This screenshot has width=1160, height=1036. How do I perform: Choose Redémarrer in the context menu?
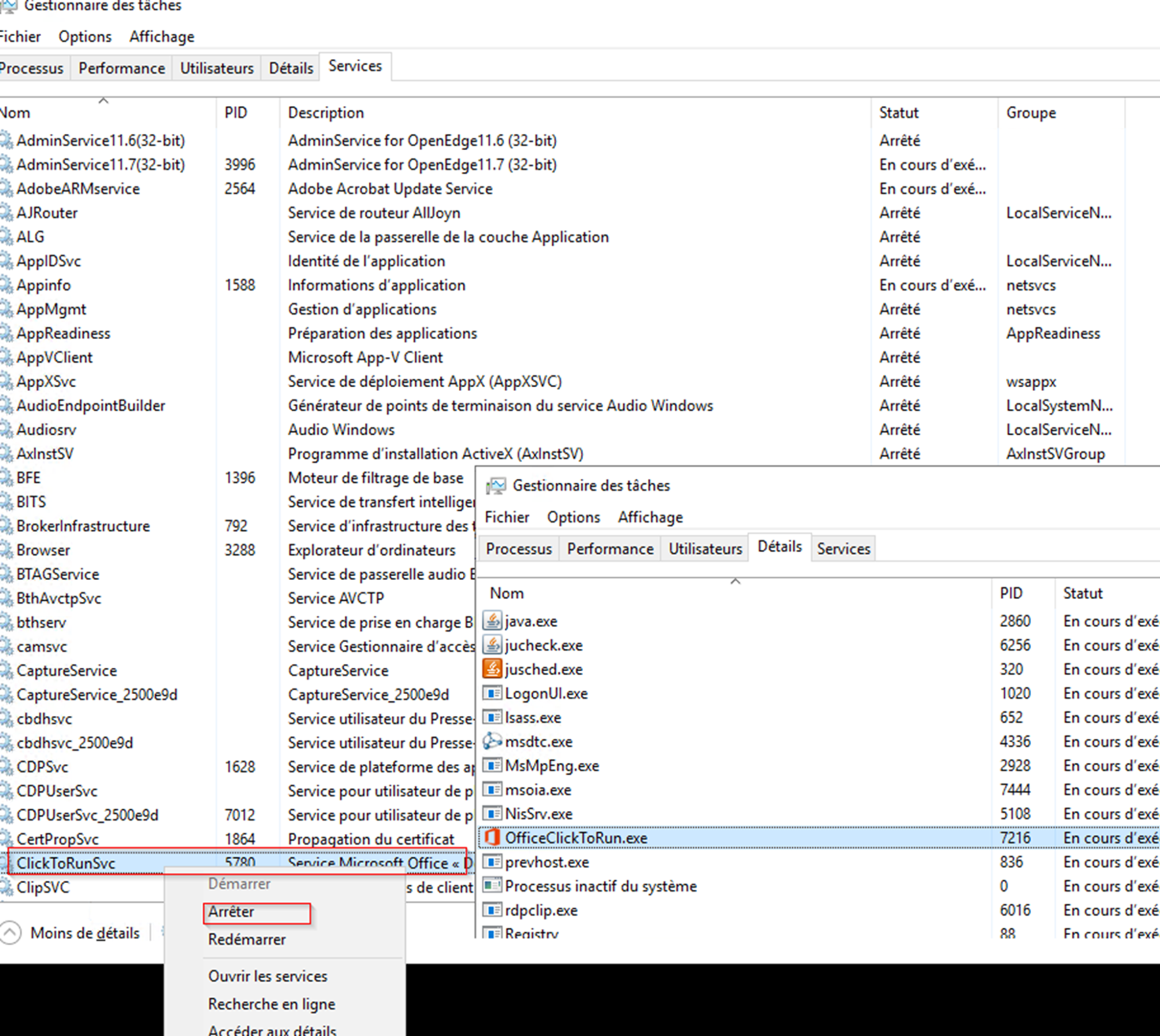[x=246, y=939]
